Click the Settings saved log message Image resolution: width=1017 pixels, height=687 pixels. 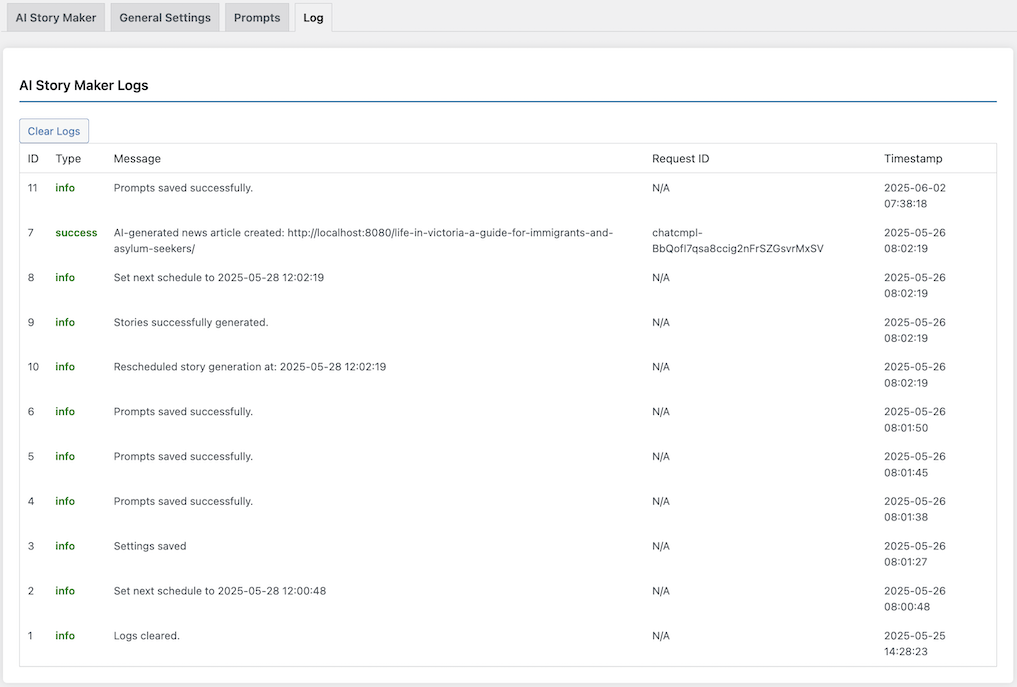point(150,546)
